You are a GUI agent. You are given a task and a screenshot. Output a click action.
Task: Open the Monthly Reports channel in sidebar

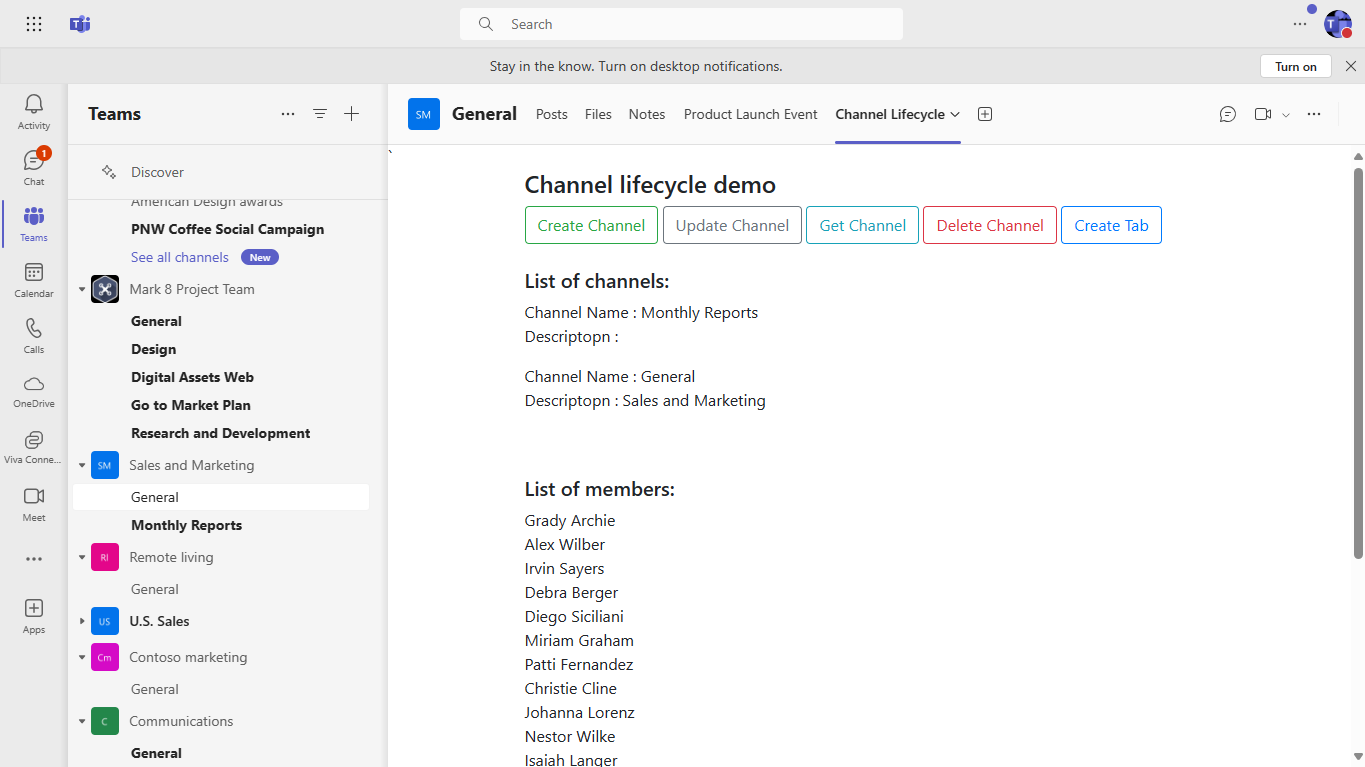point(187,525)
